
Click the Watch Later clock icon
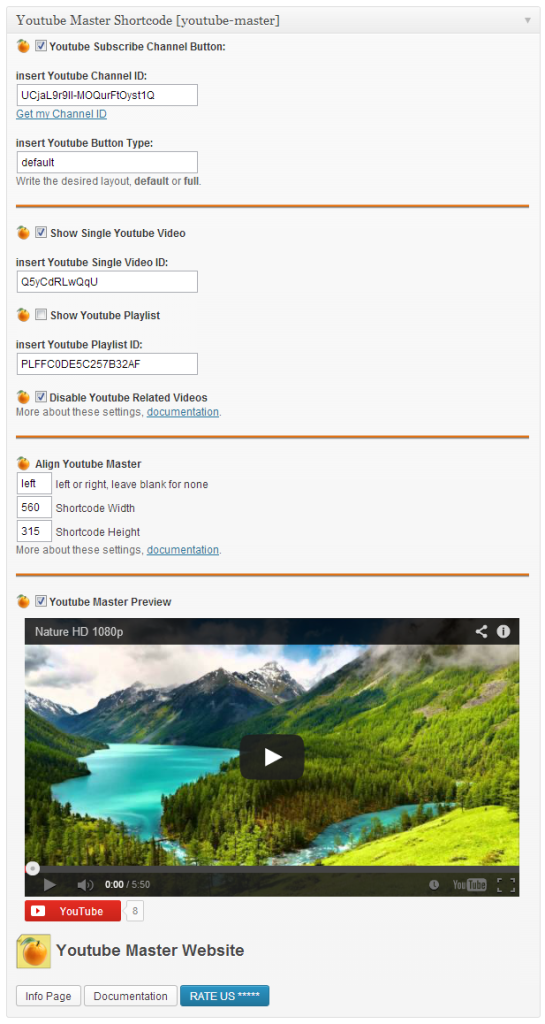[434, 885]
